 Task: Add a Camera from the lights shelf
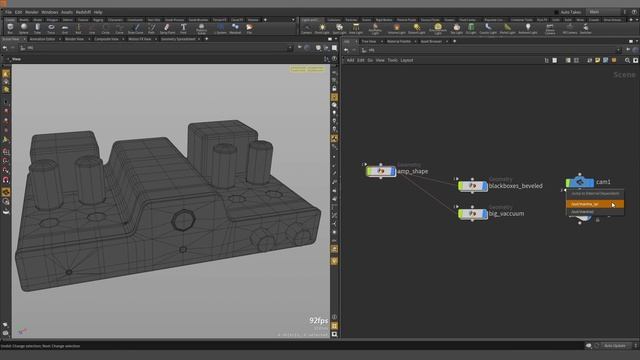click(x=307, y=29)
